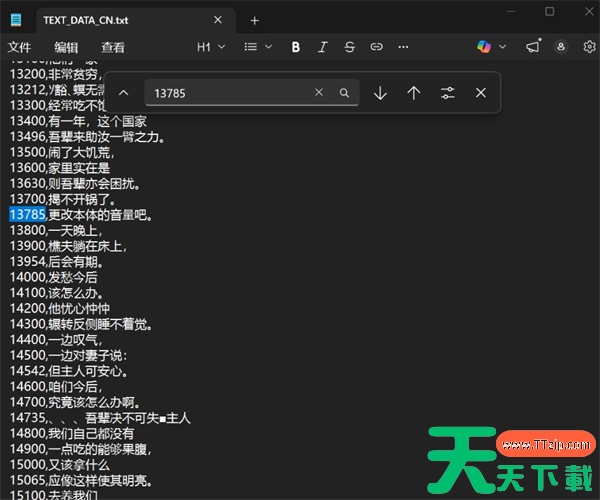This screenshot has width=600, height=500.
Task: Open the 文件 menu
Action: (20, 47)
